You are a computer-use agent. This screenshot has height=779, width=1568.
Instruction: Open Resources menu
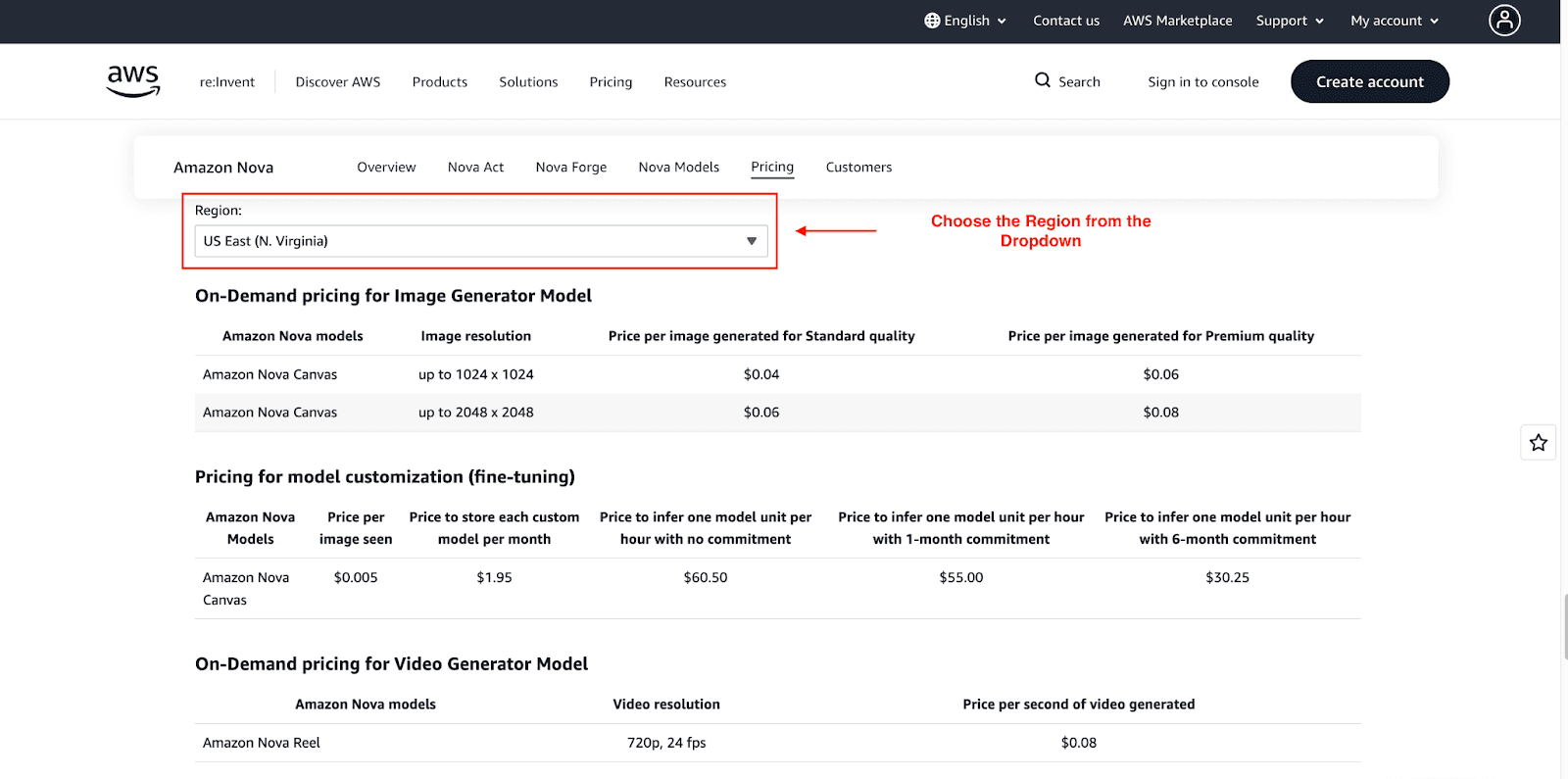coord(695,82)
